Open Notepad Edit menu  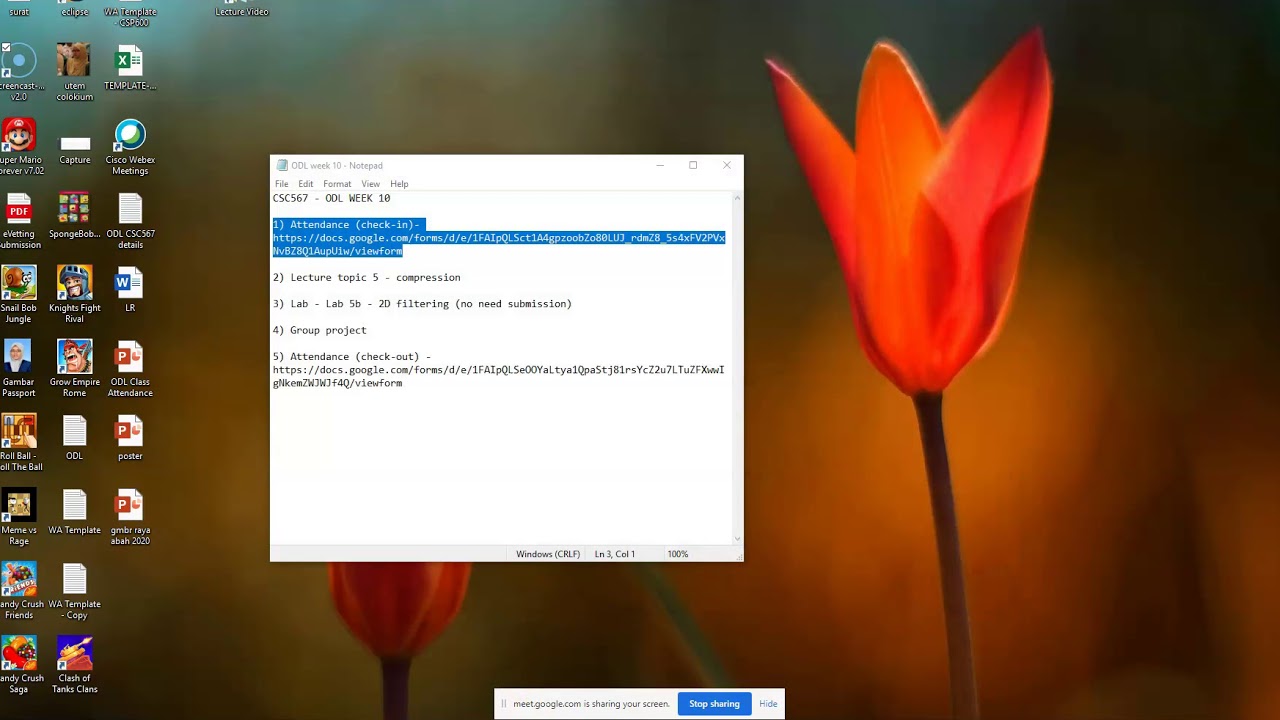(305, 184)
